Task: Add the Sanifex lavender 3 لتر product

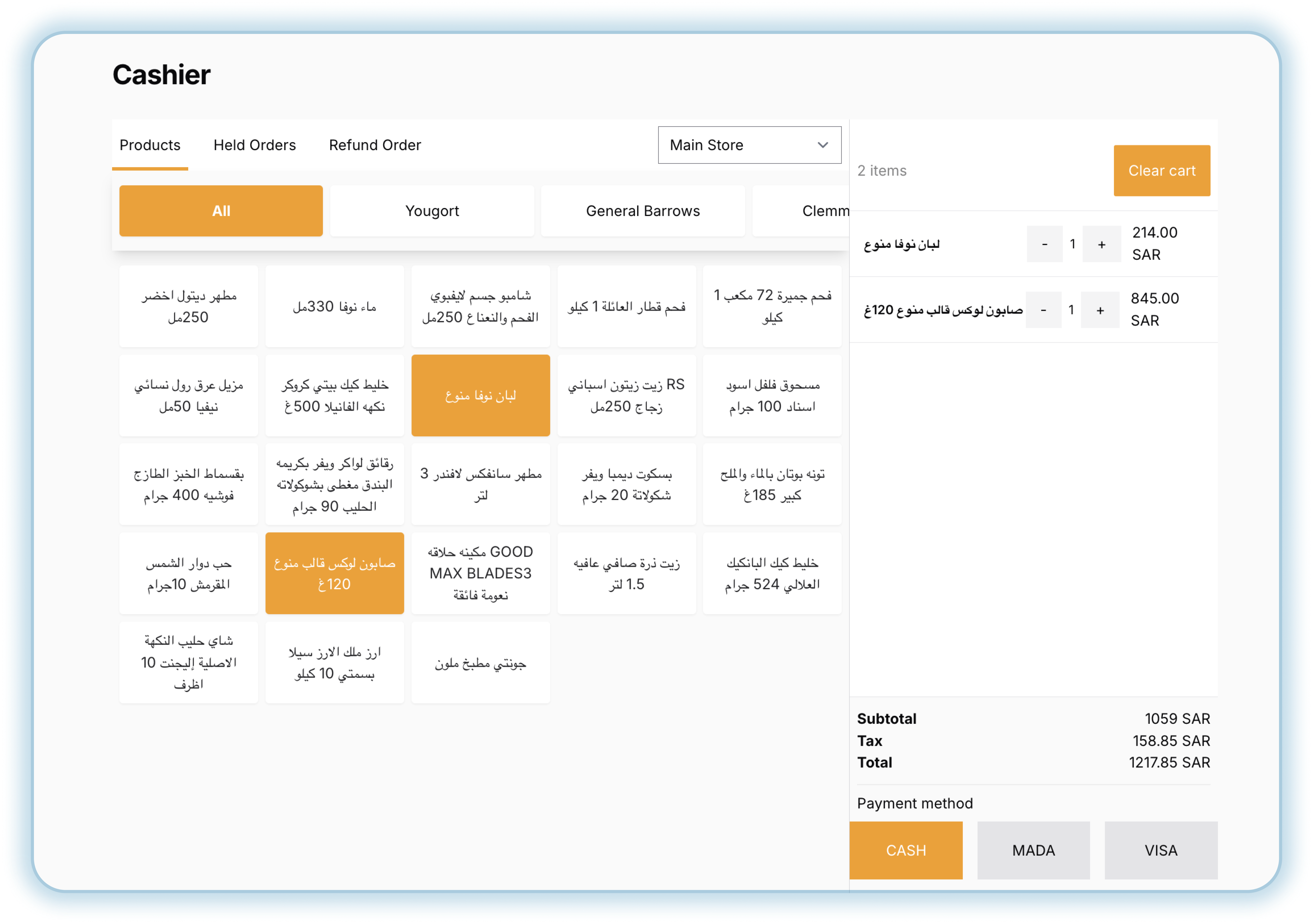Action: click(480, 484)
